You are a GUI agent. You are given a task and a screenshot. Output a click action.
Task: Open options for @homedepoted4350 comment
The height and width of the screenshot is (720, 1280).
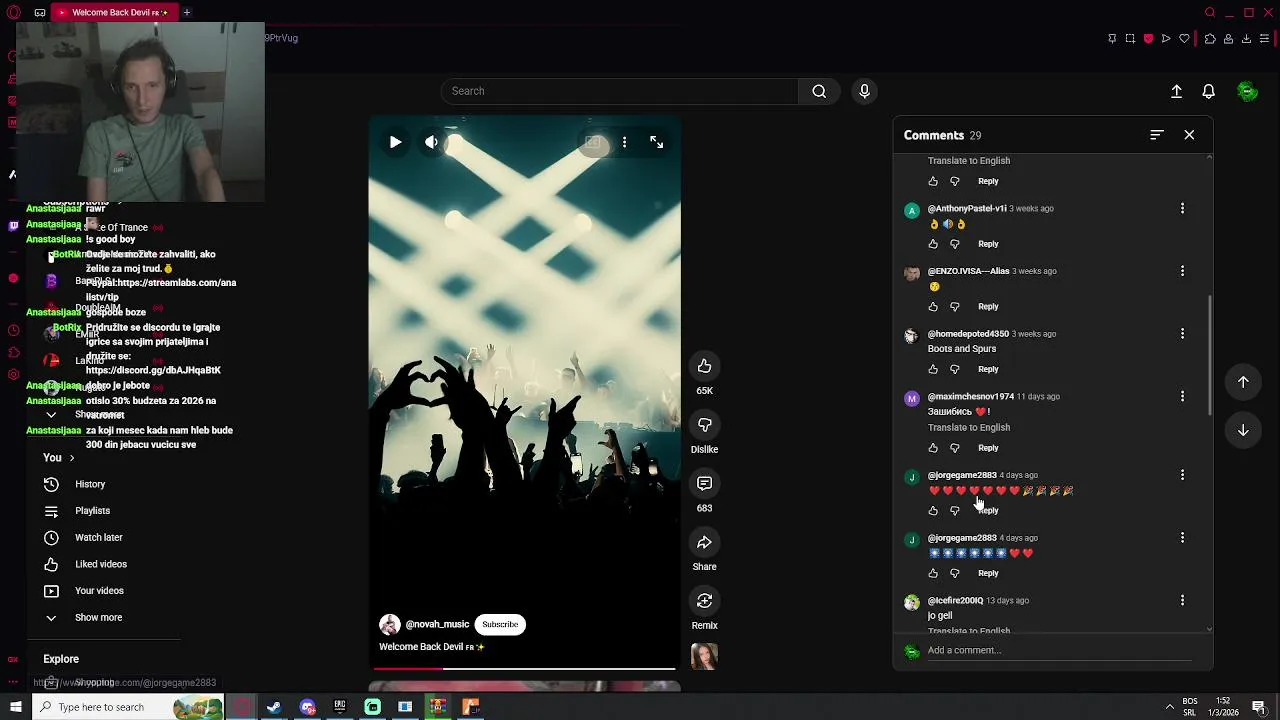[x=1182, y=333]
